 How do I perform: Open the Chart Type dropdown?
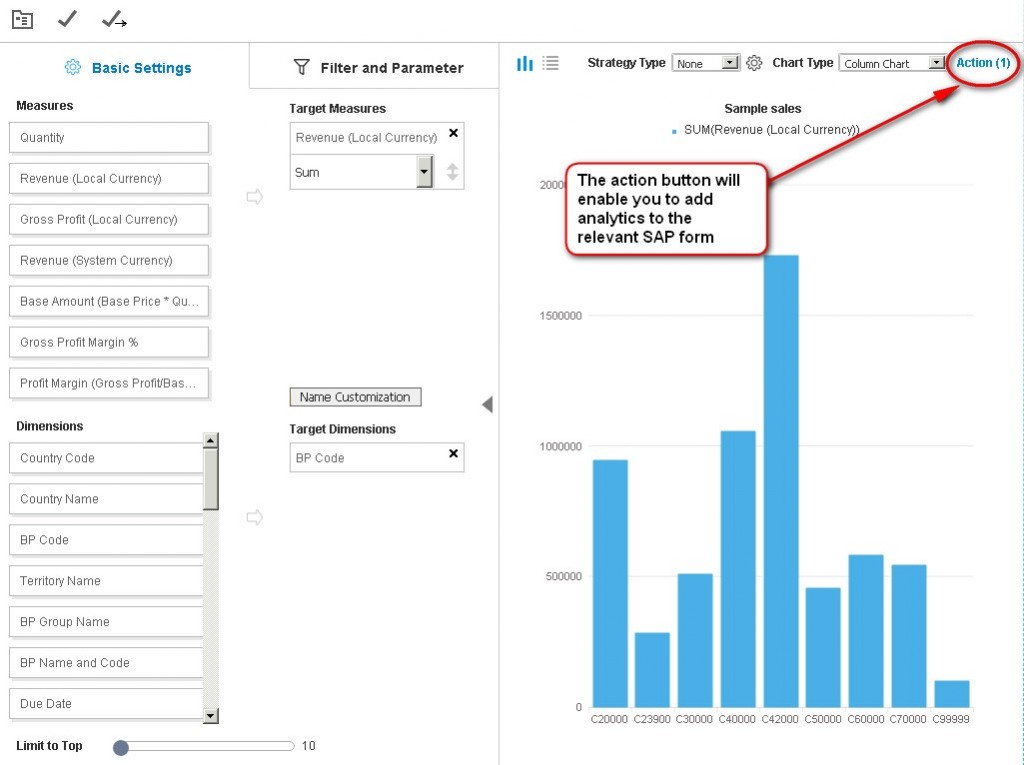pyautogui.click(x=935, y=63)
